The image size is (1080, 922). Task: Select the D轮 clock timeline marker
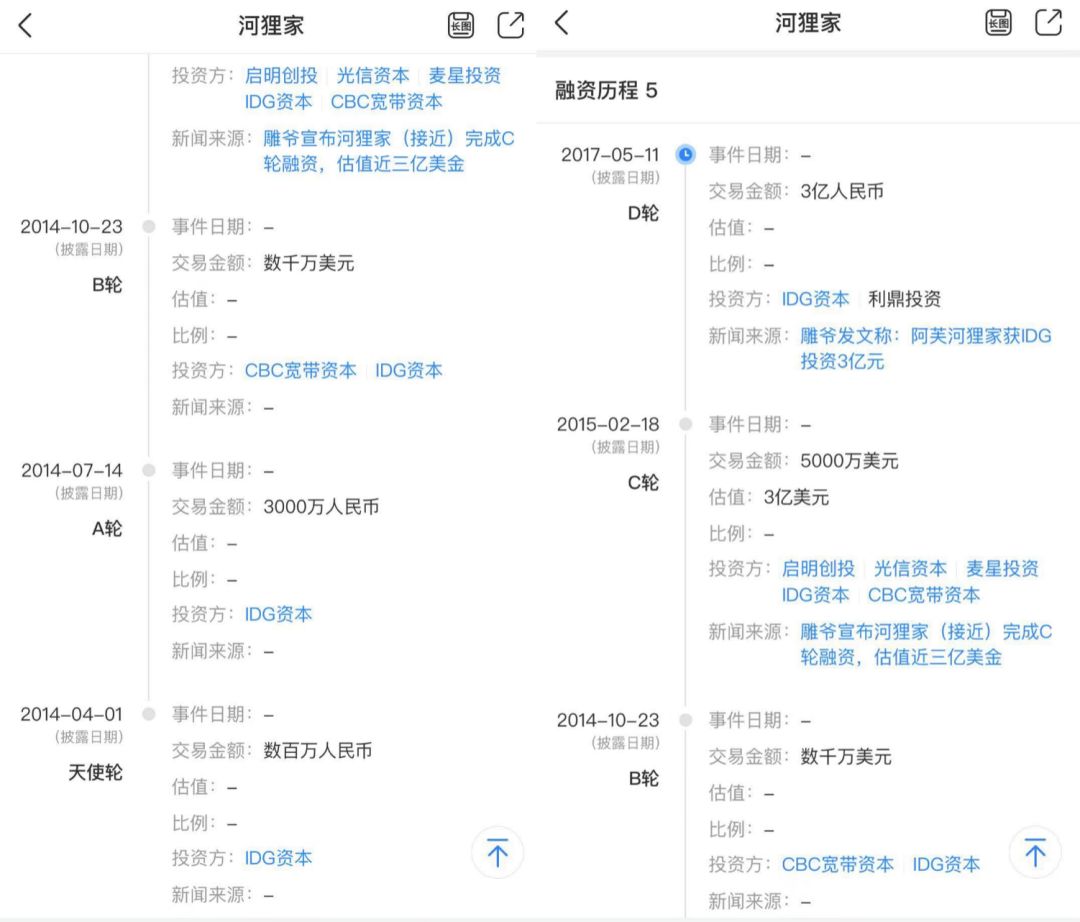tap(685, 154)
